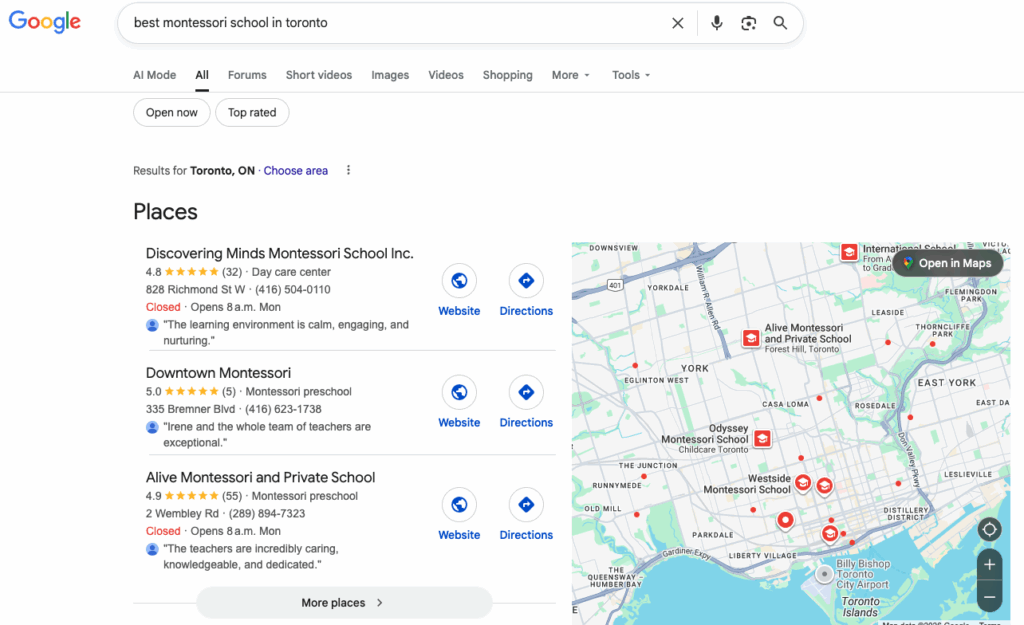Get Directions icon for Downtown Montessori
The height and width of the screenshot is (625, 1024).
pos(526,392)
